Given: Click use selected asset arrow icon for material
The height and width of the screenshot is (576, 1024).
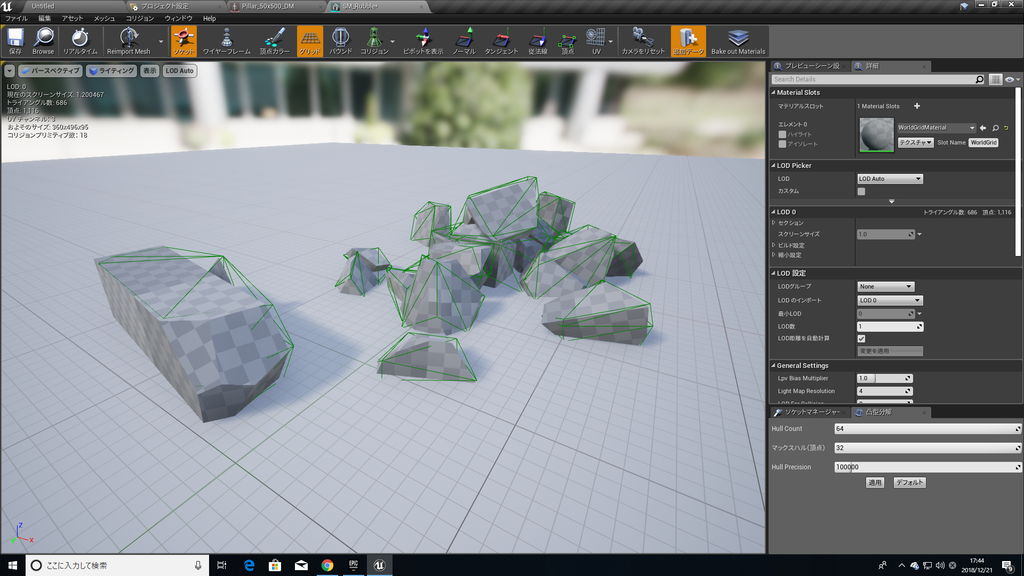Looking at the screenshot, I should (x=983, y=128).
